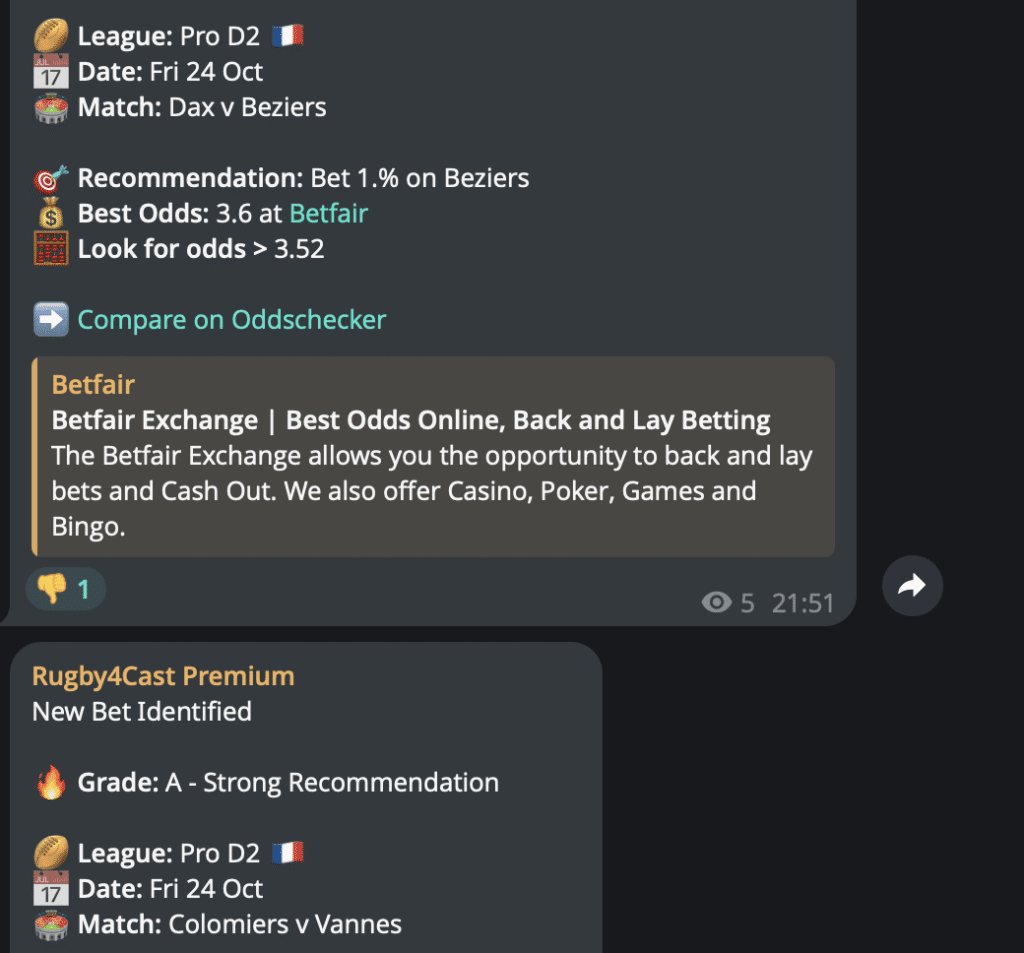Click the target emoji beside Recommendation
The height and width of the screenshot is (953, 1024).
click(x=50, y=179)
